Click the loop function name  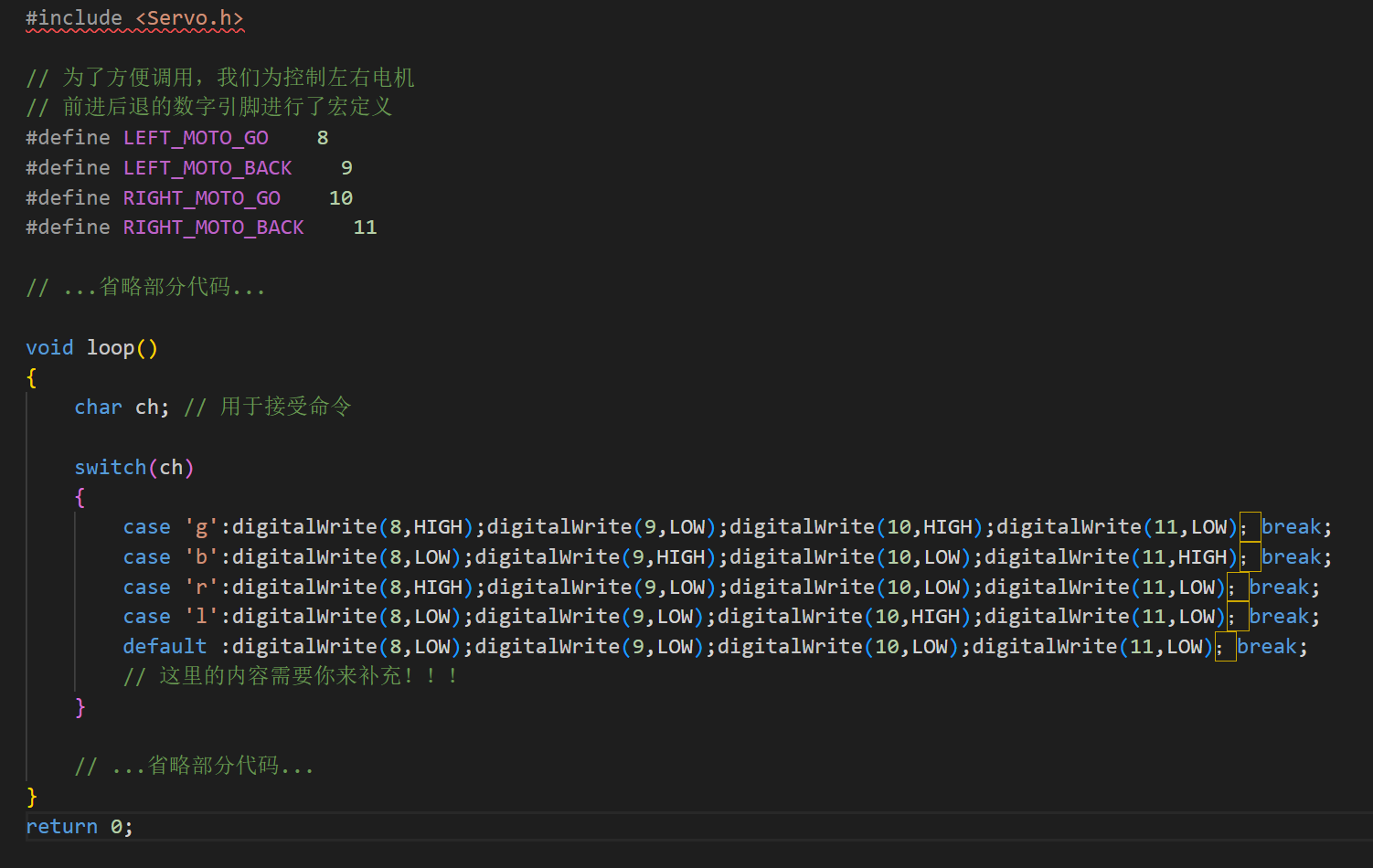(x=111, y=348)
